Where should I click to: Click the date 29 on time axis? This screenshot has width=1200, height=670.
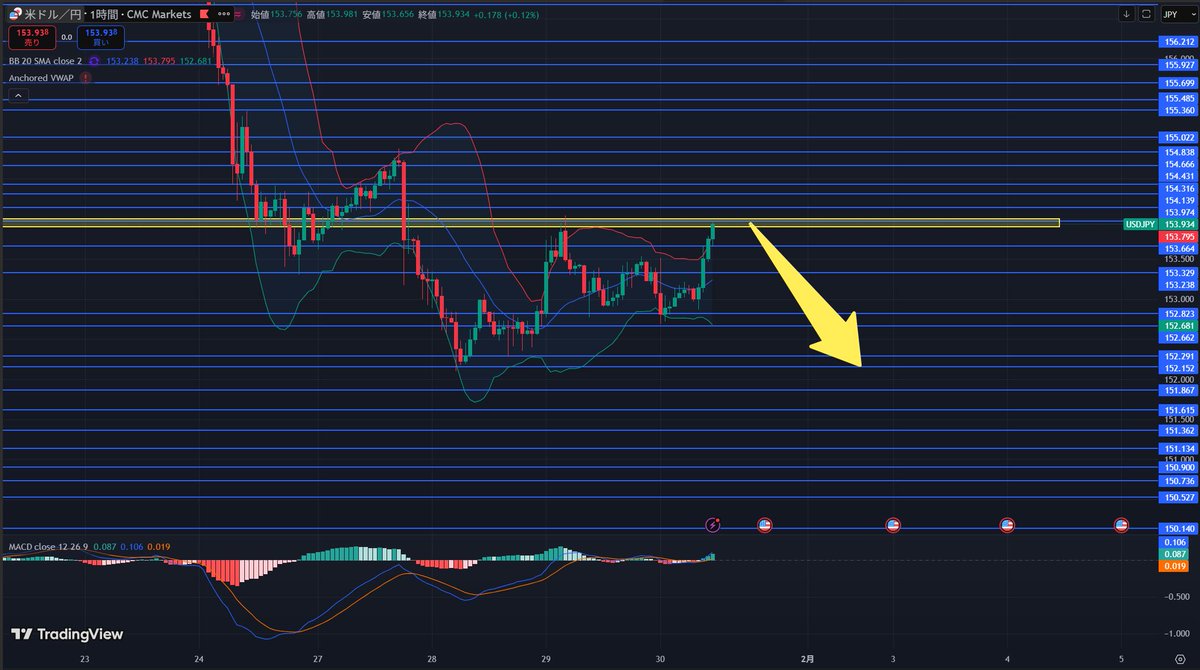[x=545, y=659]
